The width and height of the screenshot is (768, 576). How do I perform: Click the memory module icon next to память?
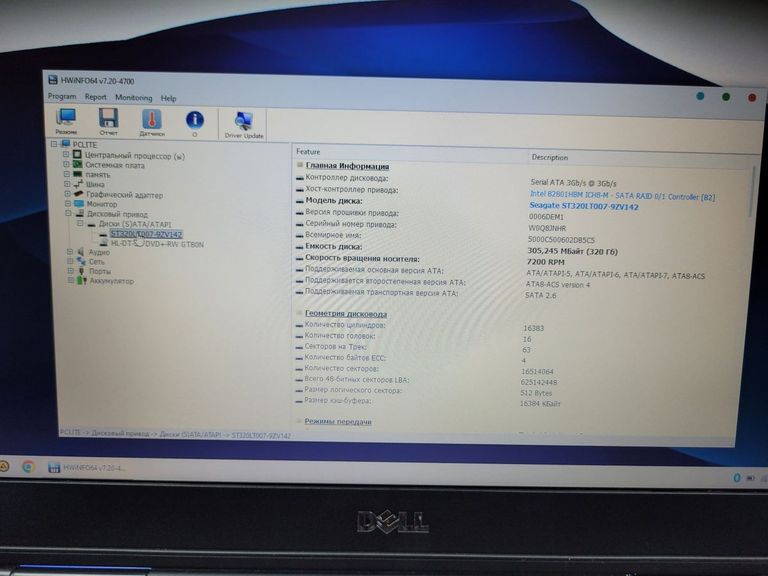click(78, 174)
